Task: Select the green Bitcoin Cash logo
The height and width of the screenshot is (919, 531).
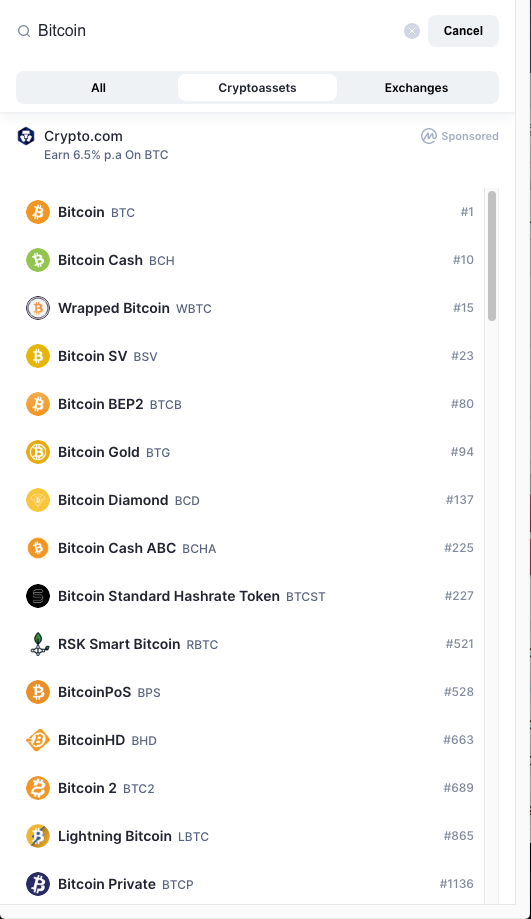Action: pos(38,260)
